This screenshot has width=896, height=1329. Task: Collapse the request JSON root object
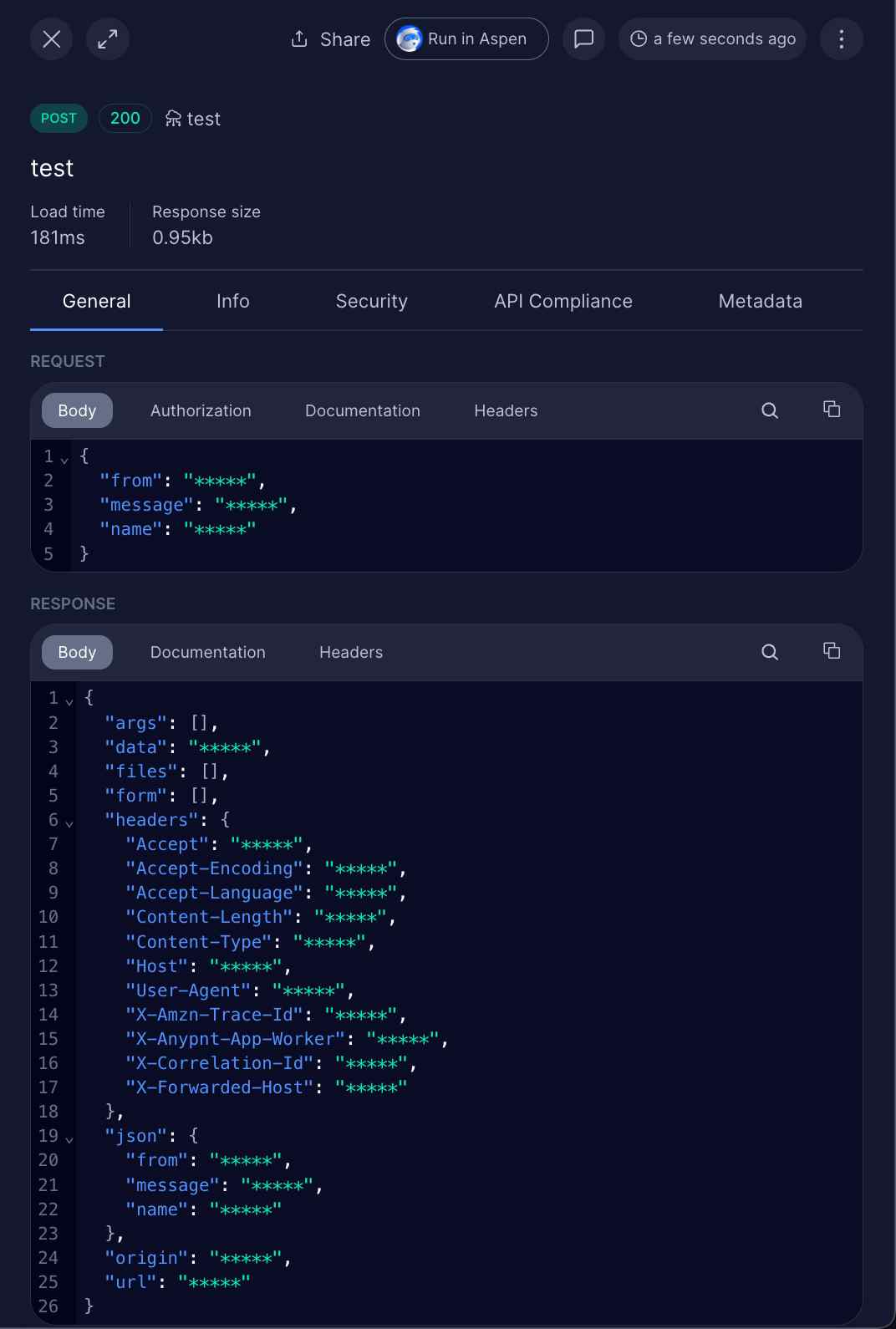coord(64,459)
